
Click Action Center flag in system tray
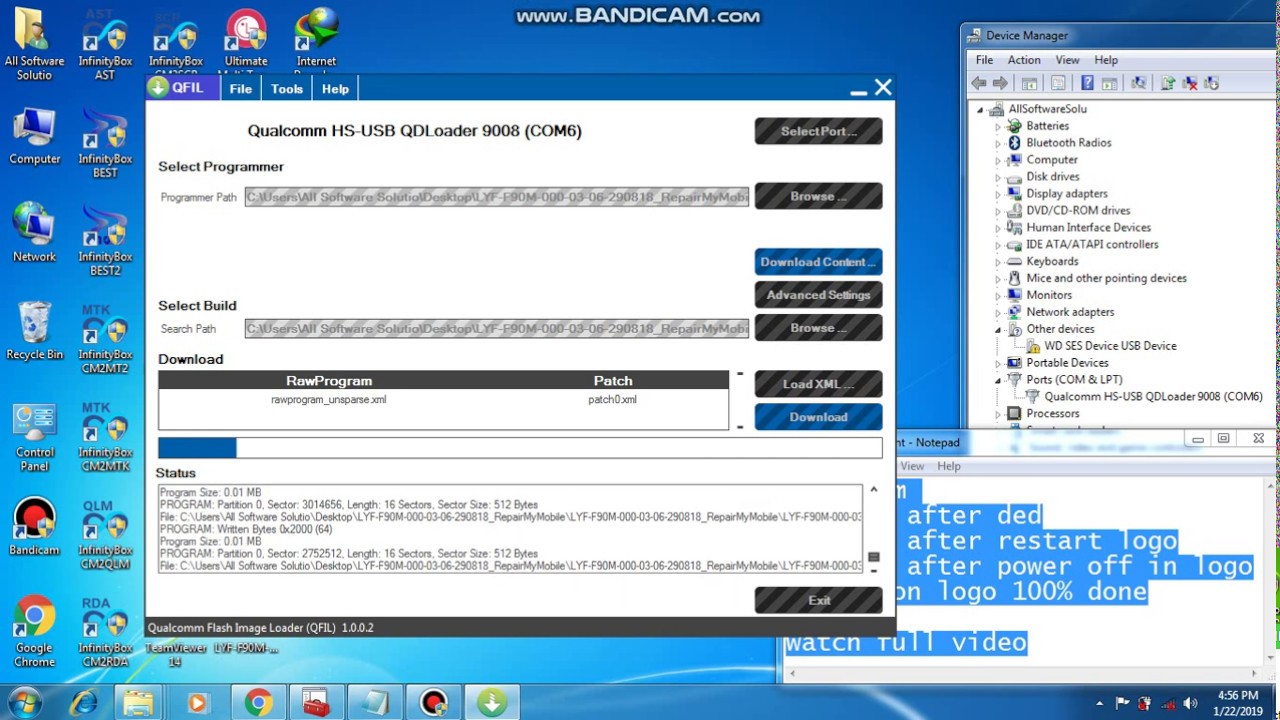(x=1122, y=703)
